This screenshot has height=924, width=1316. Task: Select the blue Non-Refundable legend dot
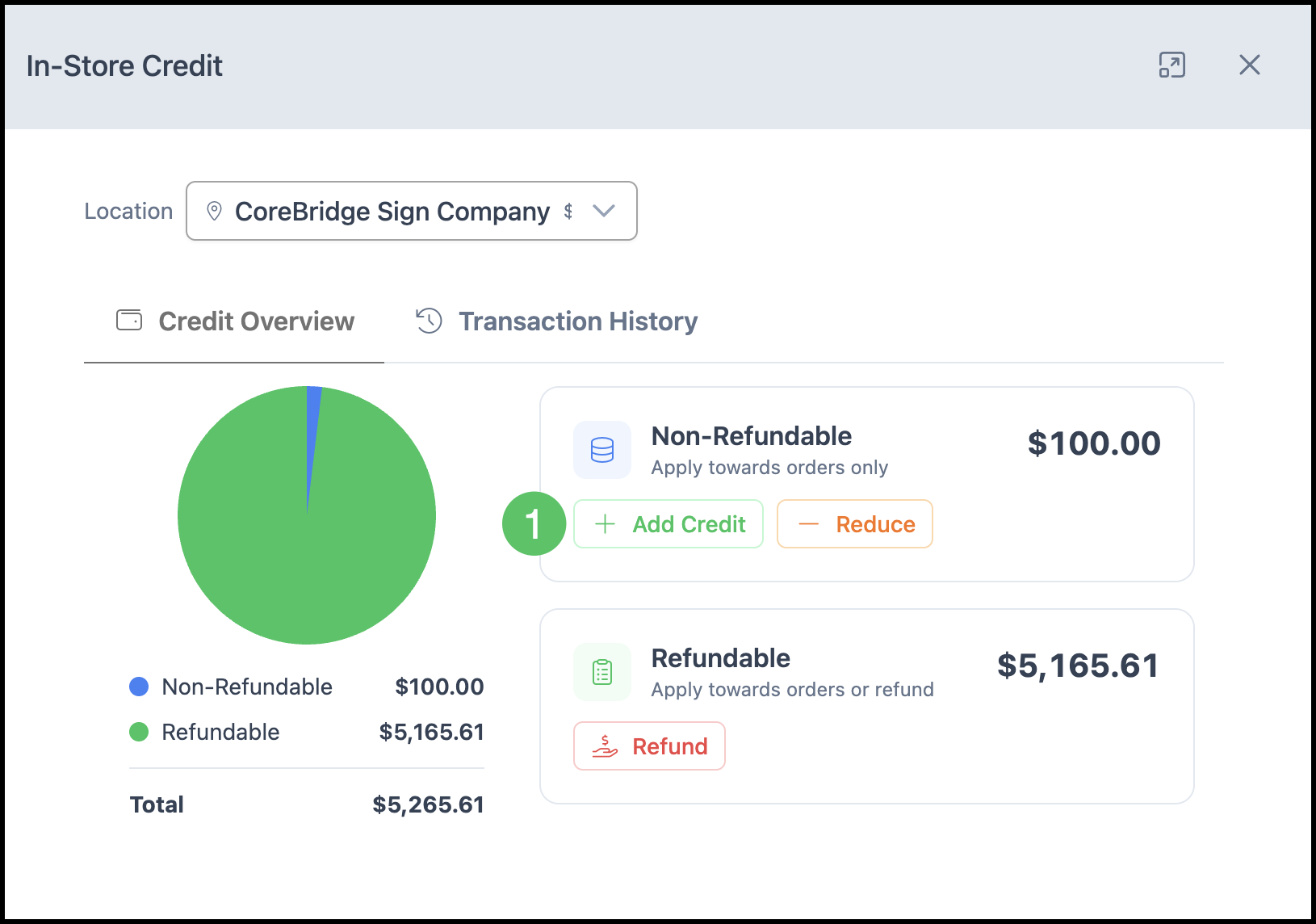click(139, 687)
